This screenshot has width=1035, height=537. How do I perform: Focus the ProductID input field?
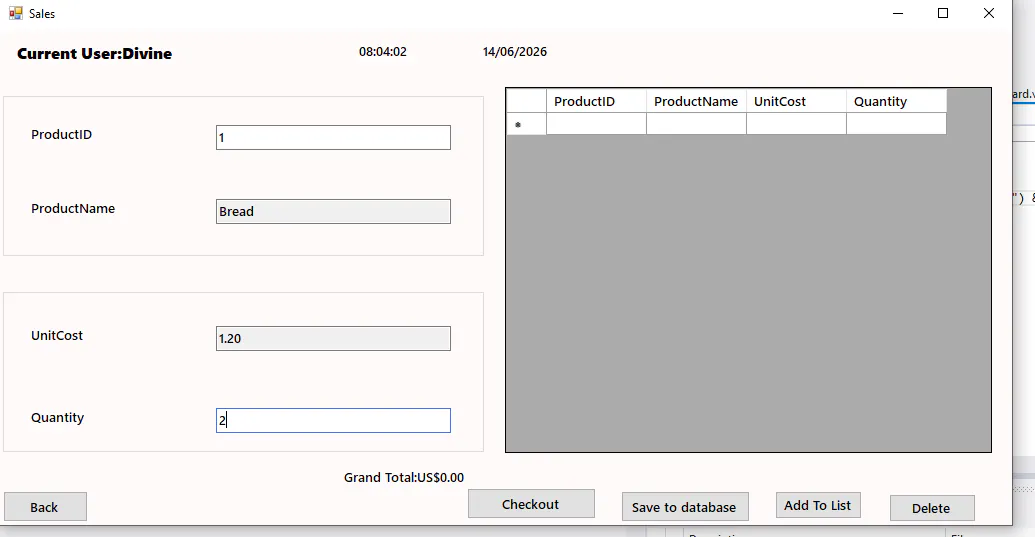click(333, 137)
